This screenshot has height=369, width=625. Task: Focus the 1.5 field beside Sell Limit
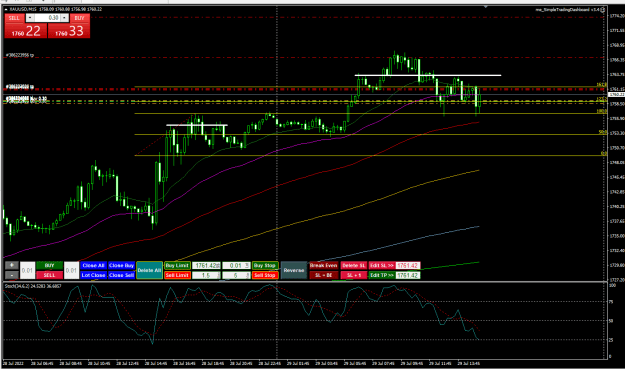pyautogui.click(x=206, y=275)
